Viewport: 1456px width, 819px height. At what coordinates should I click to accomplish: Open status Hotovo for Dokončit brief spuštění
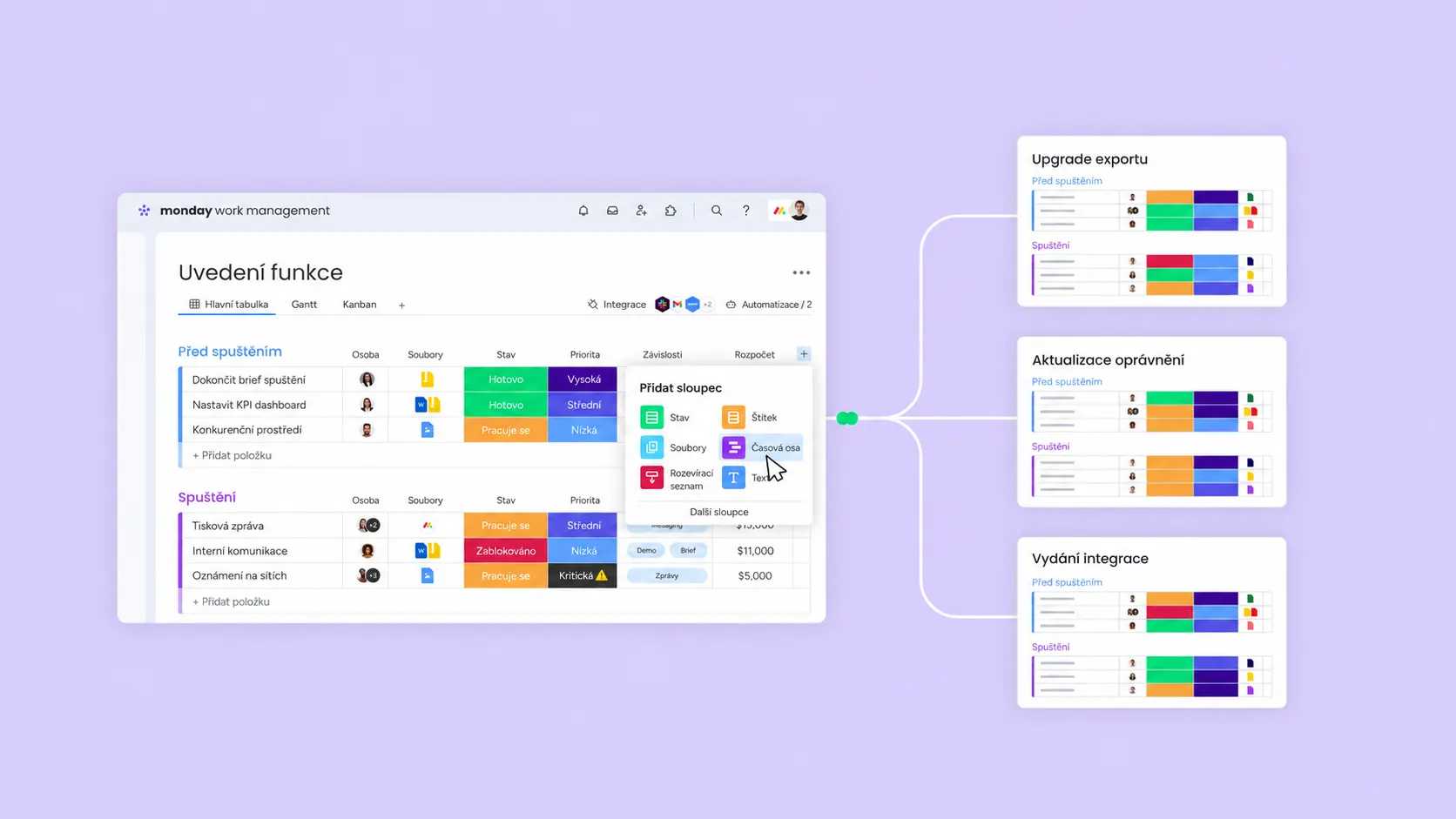pos(506,379)
